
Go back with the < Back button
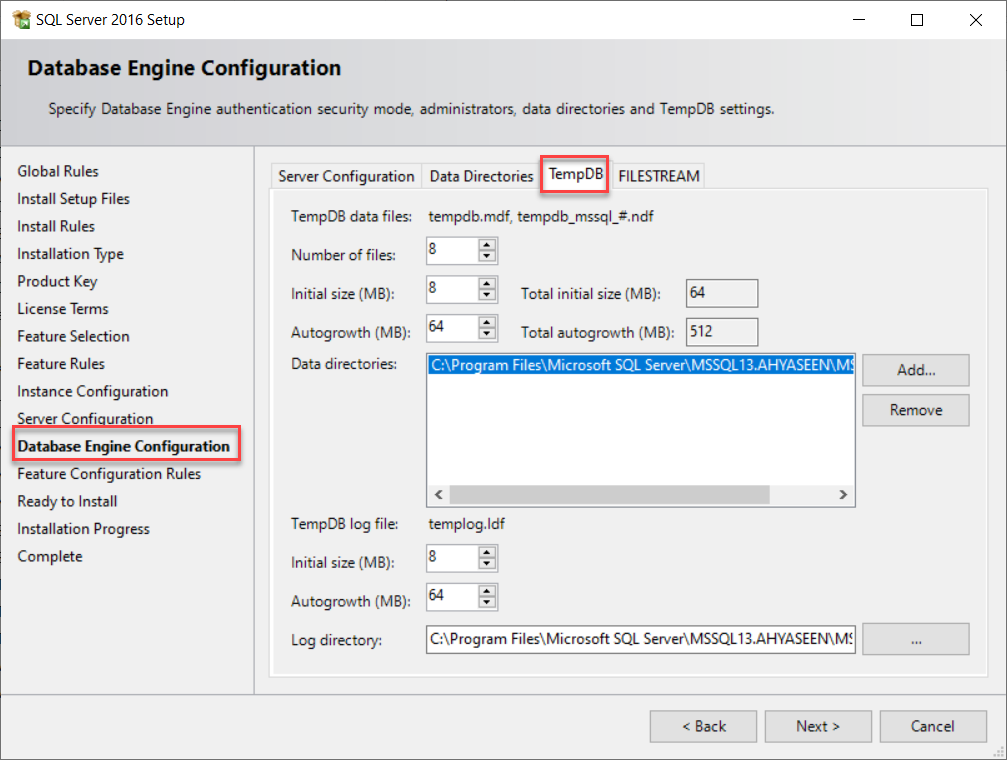(703, 726)
